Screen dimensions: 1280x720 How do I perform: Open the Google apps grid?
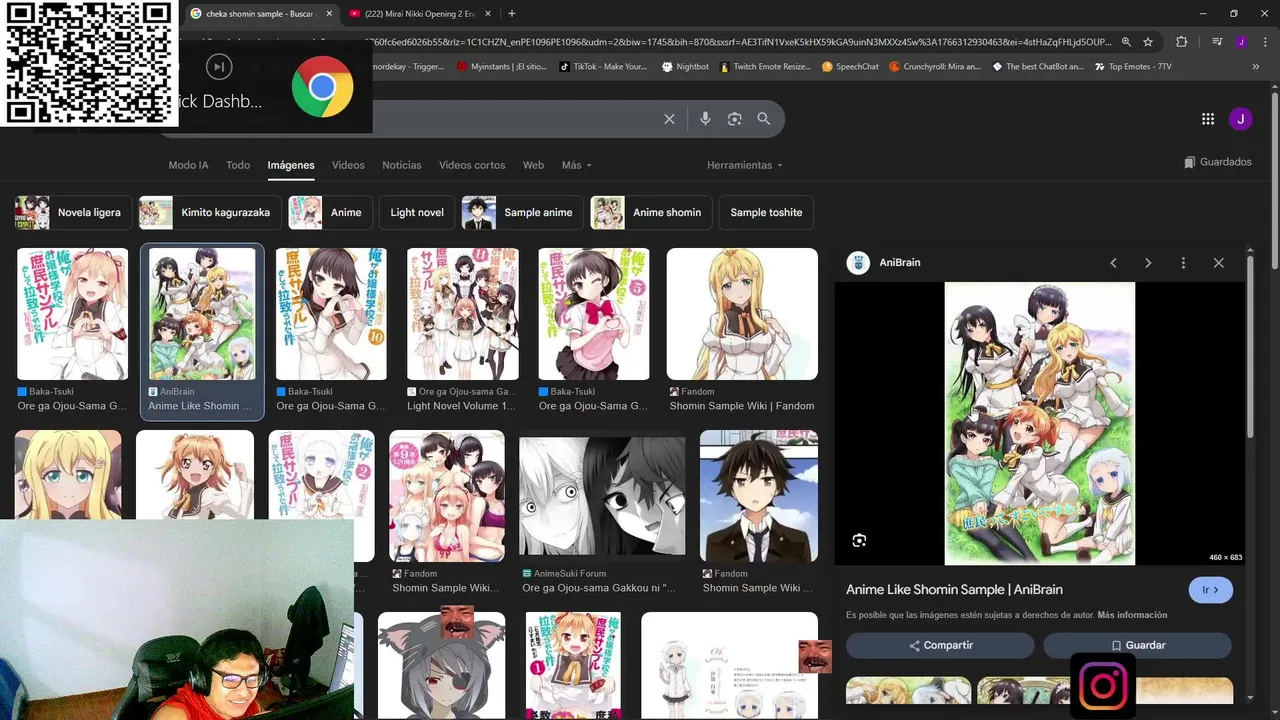1208,119
